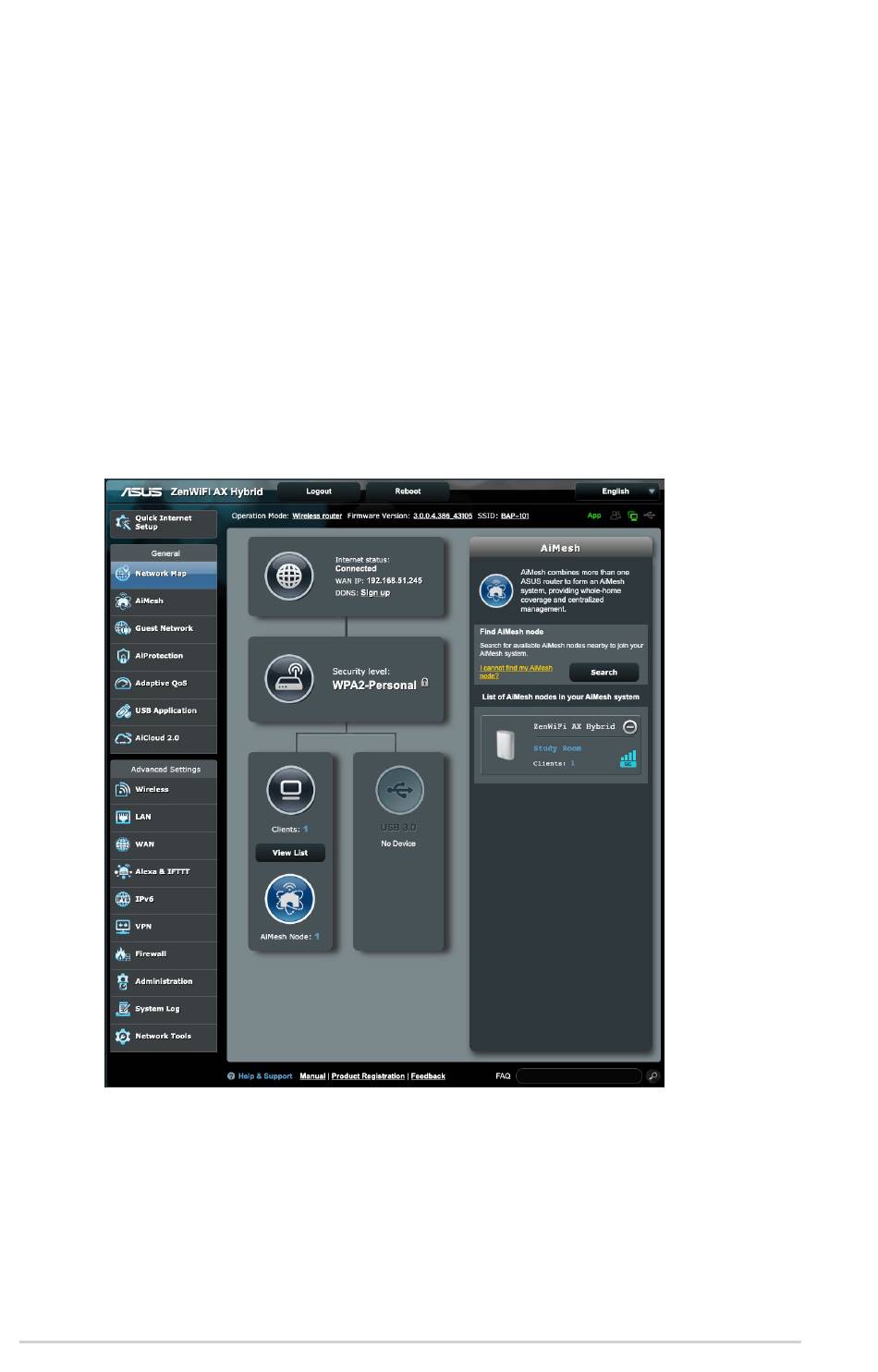This screenshot has height=1372, width=878.
Task: Click the Reboot button
Action: click(408, 492)
